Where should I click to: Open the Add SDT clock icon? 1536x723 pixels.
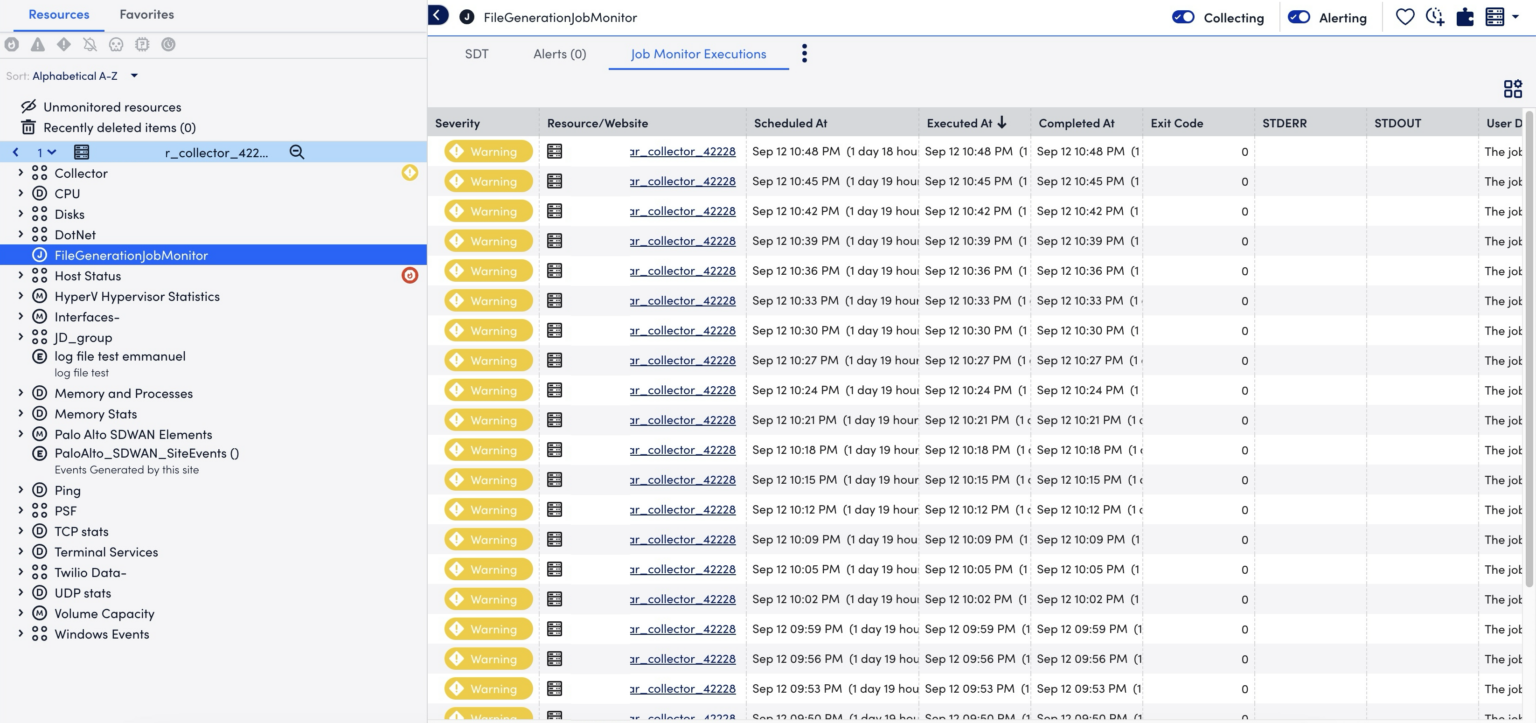point(1435,17)
